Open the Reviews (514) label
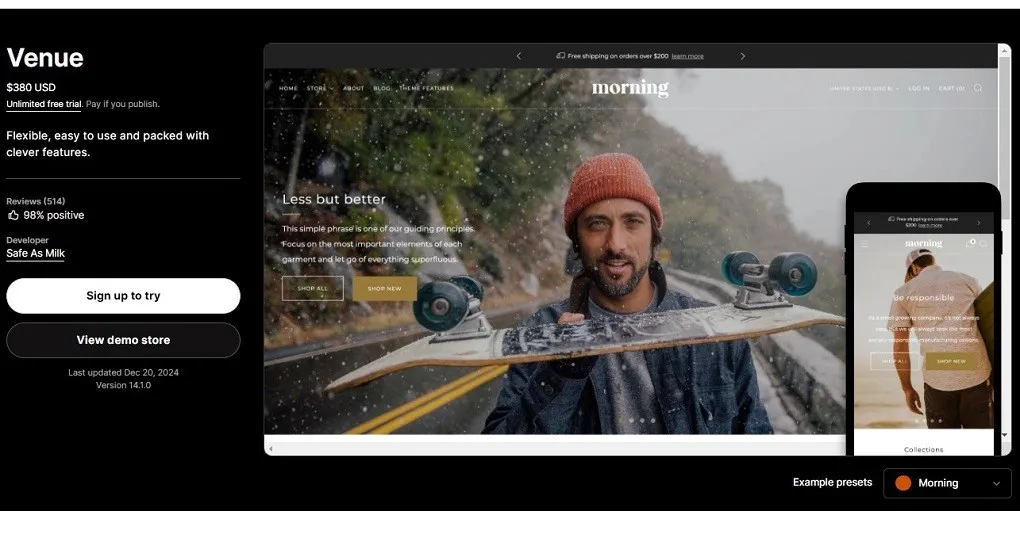This screenshot has width=1020, height=538. coord(36,201)
